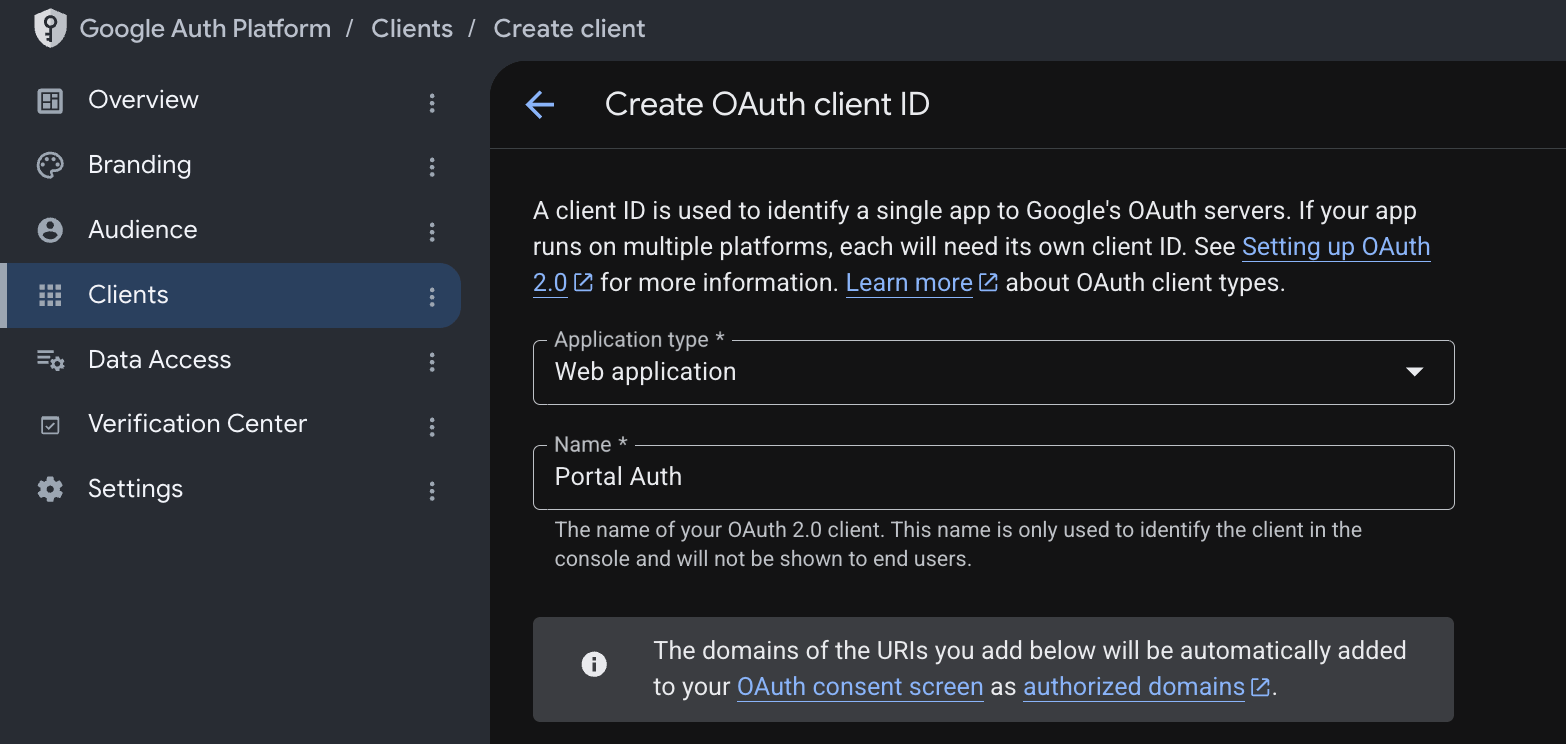The height and width of the screenshot is (744, 1566).
Task: Click the Create OAuth client ID heading
Action: (767, 104)
